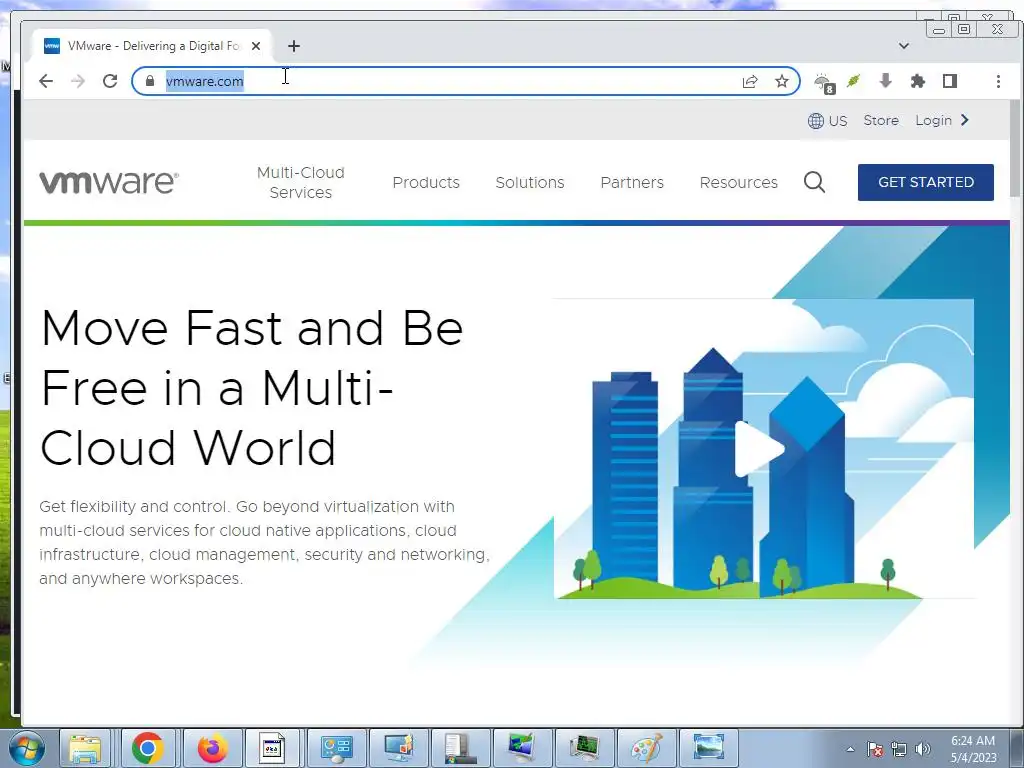Screen dimensions: 1024x768
Task: Open File Explorer from the taskbar
Action: pyautogui.click(x=85, y=748)
